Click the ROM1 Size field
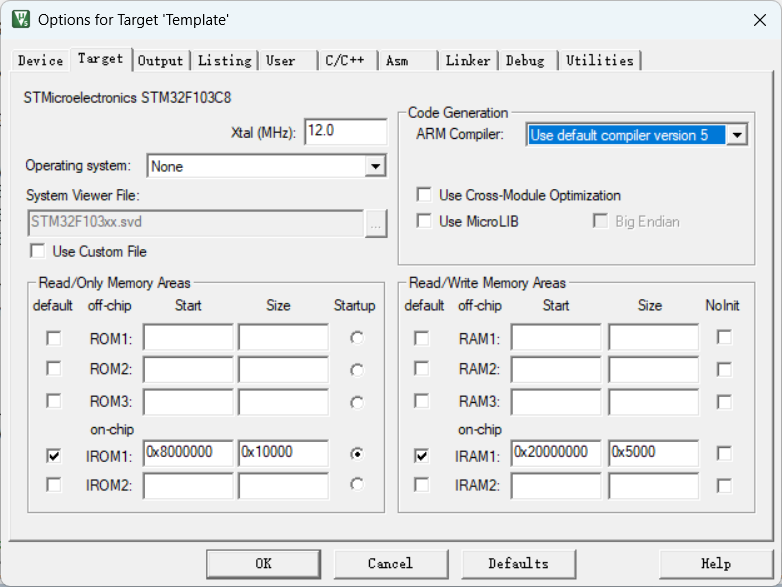This screenshot has height=587, width=782. pyautogui.click(x=283, y=338)
